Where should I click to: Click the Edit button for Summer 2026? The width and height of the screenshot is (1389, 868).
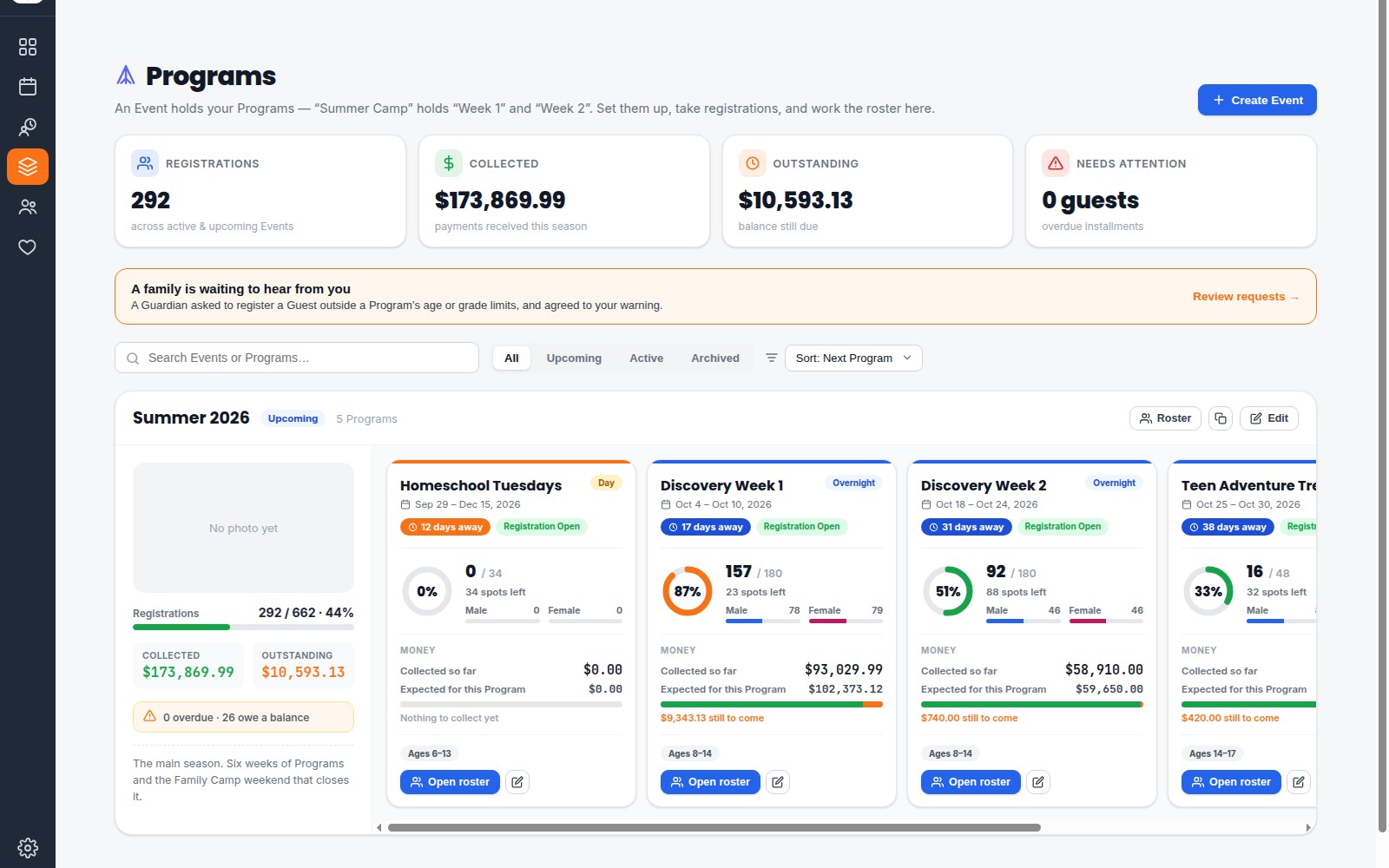pyautogui.click(x=1269, y=418)
